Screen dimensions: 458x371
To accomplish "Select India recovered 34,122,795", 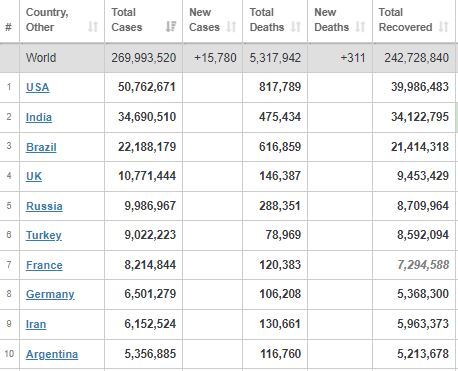I will [x=420, y=117].
